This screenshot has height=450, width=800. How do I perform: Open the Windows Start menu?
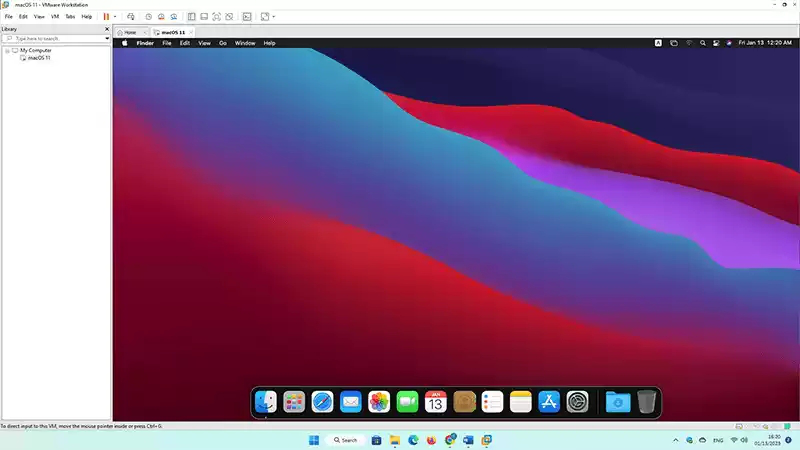[314, 440]
